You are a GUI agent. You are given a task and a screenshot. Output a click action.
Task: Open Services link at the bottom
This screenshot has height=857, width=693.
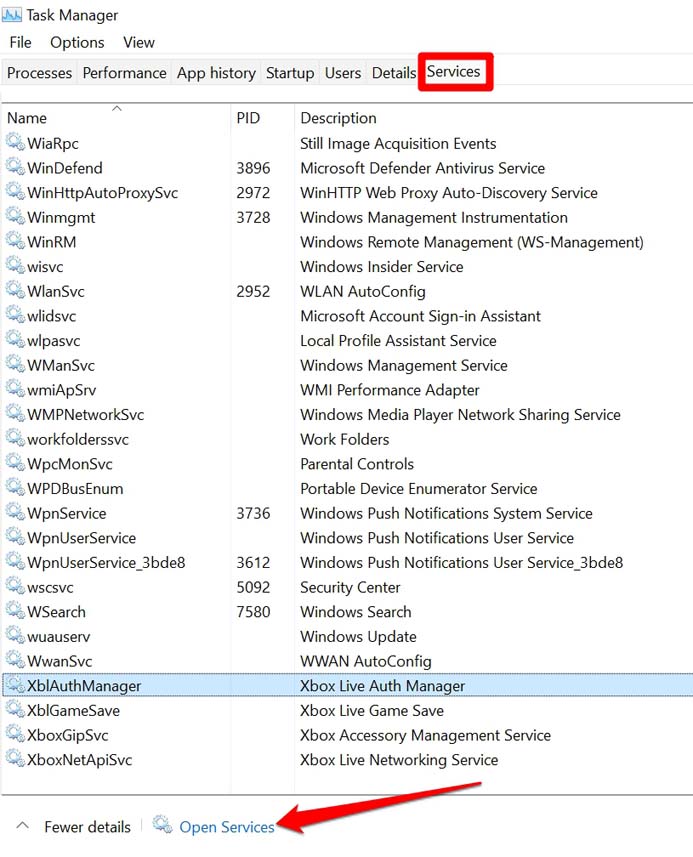click(x=227, y=827)
